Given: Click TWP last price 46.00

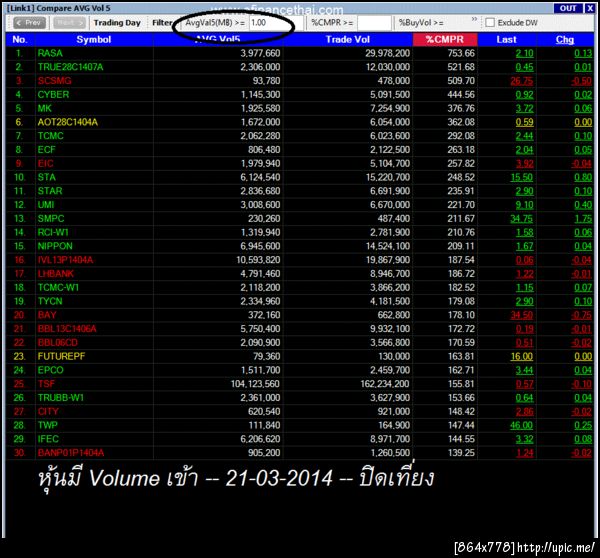Looking at the screenshot, I should 522,425.
